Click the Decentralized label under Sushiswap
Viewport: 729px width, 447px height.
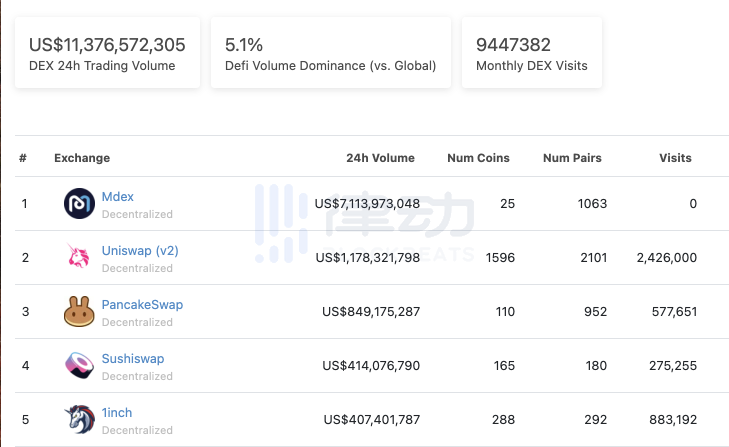[x=137, y=376]
